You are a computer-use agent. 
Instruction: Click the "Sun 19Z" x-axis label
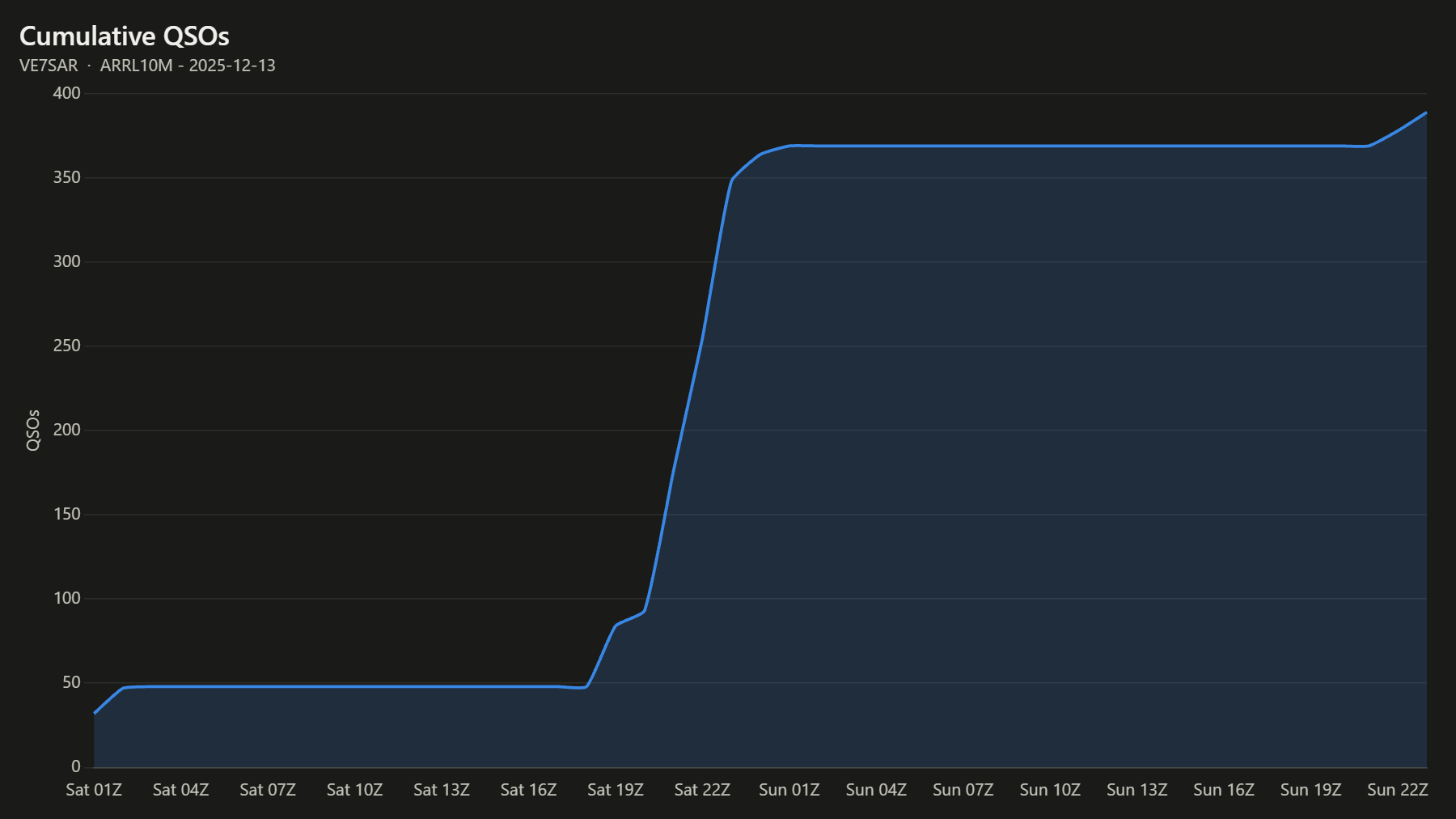[x=1311, y=790]
